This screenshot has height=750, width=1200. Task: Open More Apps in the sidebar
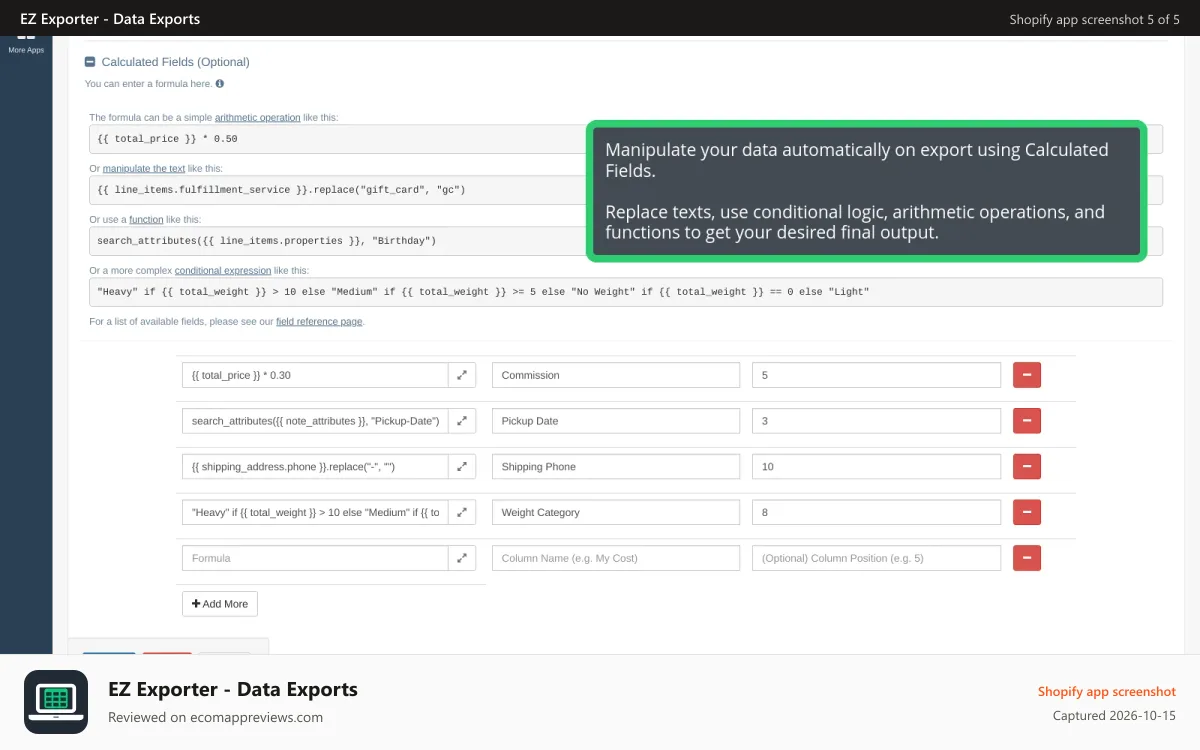pos(26,44)
